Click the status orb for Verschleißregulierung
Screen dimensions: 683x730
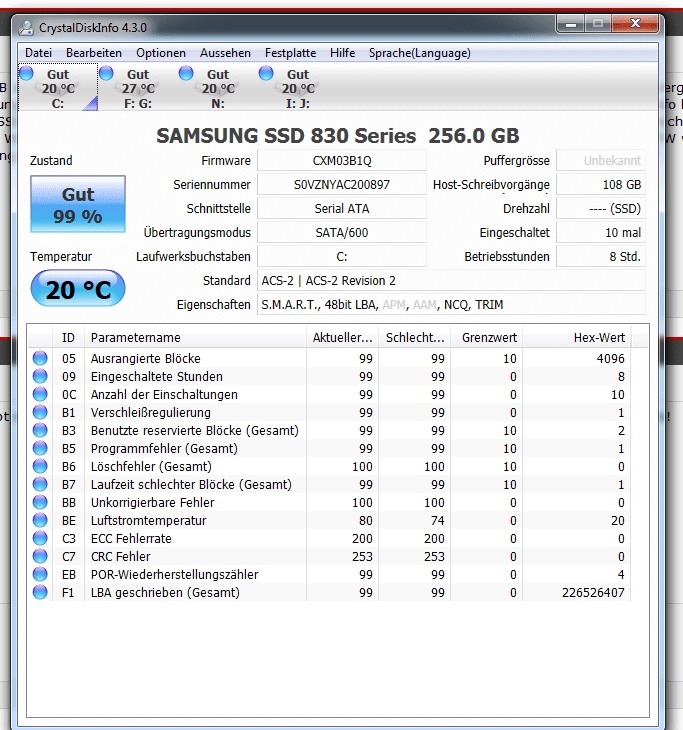click(x=40, y=412)
